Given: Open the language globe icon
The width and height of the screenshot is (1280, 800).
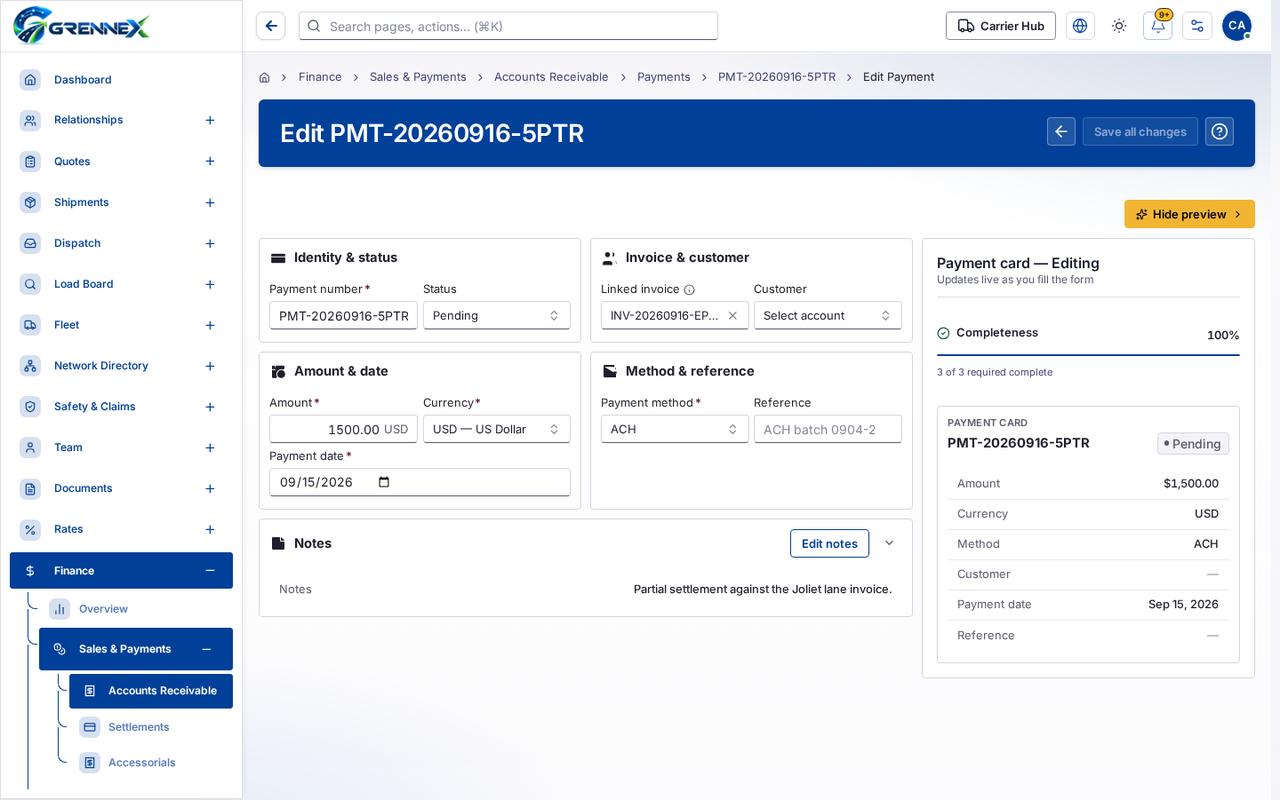Looking at the screenshot, I should pyautogui.click(x=1080, y=26).
